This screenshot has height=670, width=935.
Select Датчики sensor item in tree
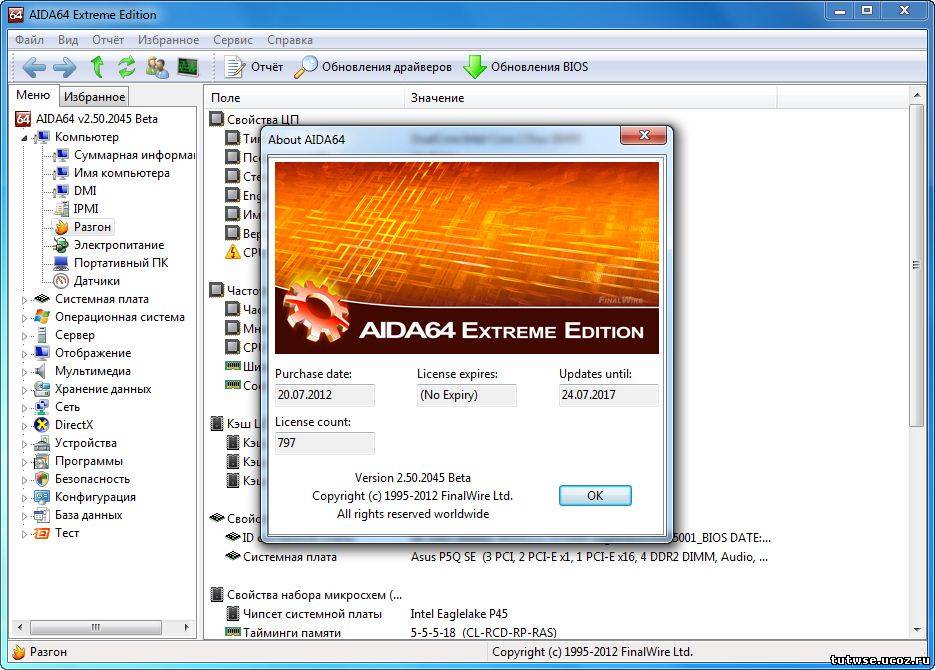pos(96,281)
